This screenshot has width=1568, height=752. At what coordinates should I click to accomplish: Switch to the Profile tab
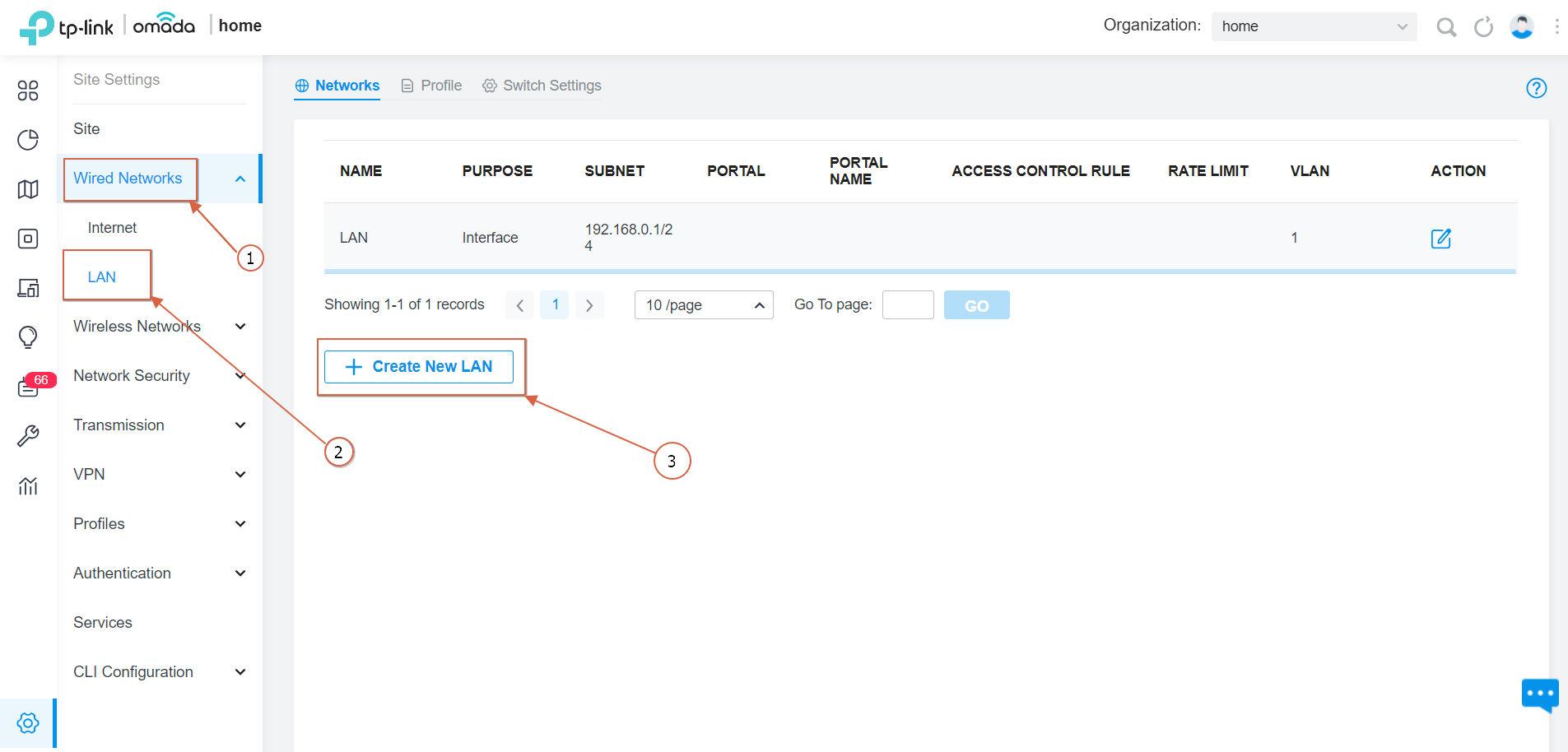432,86
